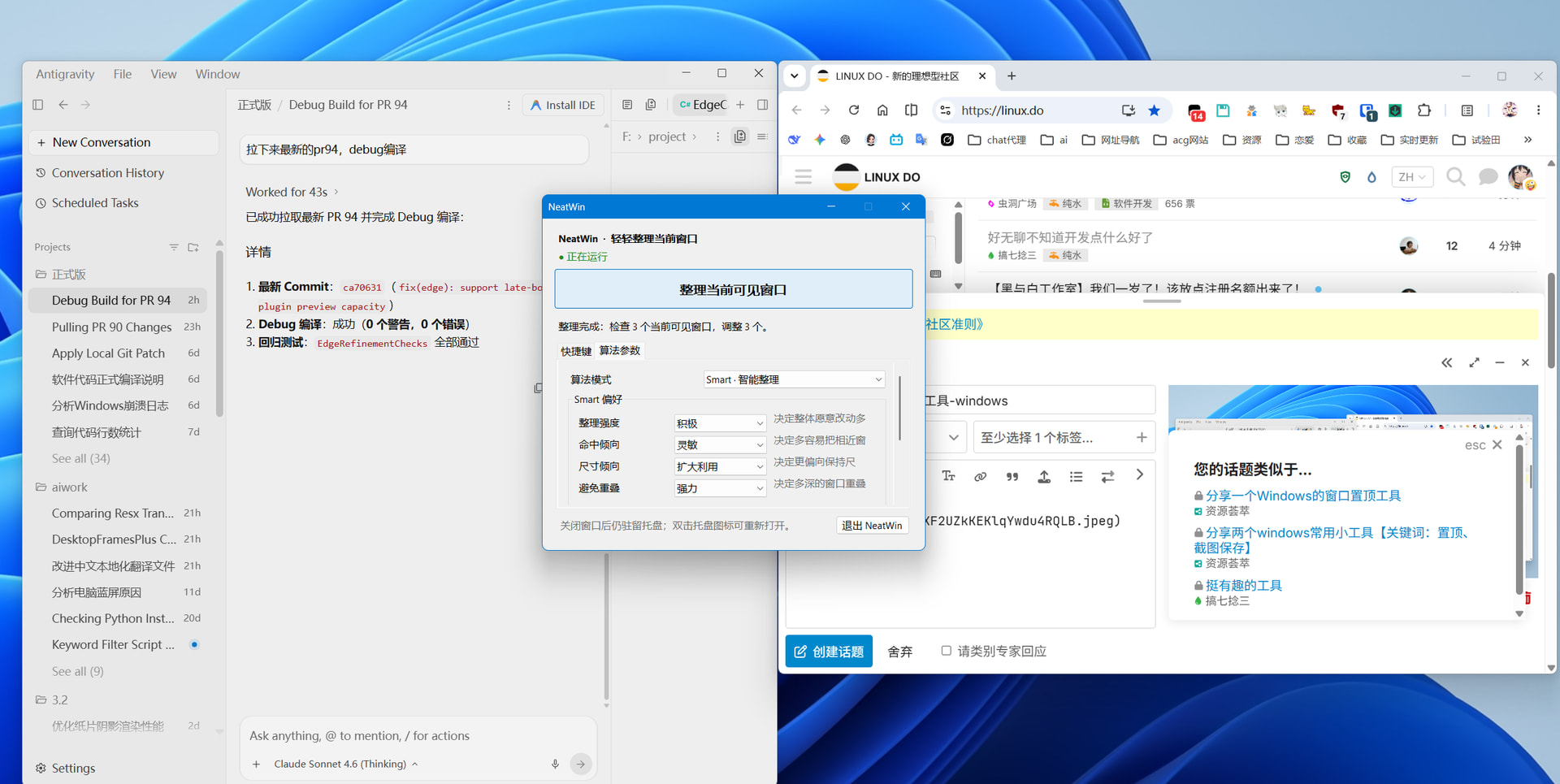Image resolution: width=1560 pixels, height=784 pixels.
Task: Open the Chrome three-dot menu
Action: tap(1538, 110)
